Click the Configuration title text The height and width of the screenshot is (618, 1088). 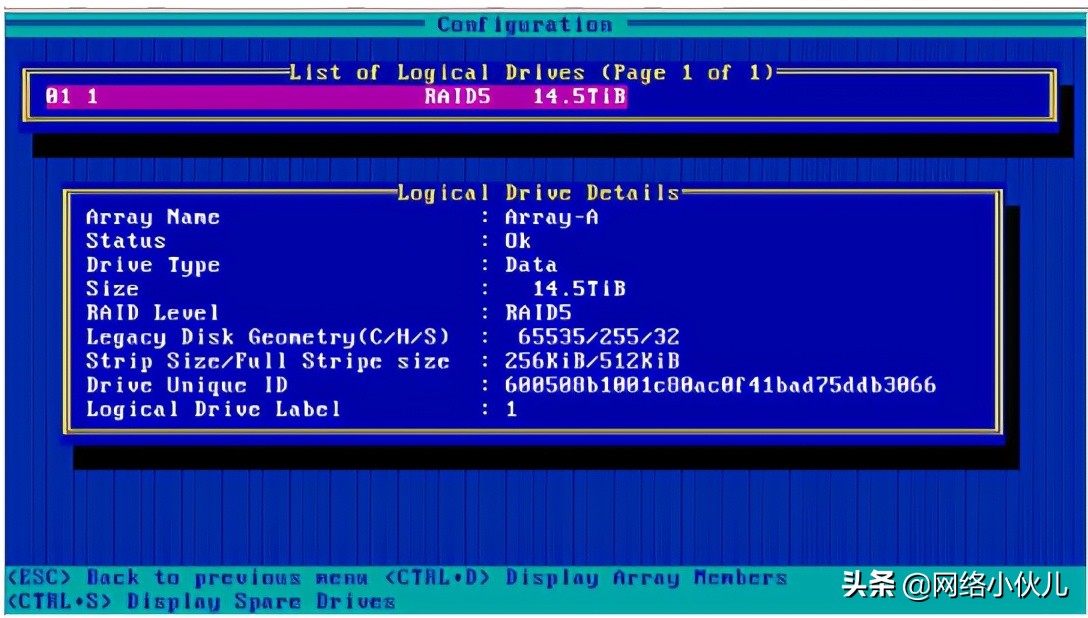[x=525, y=25]
